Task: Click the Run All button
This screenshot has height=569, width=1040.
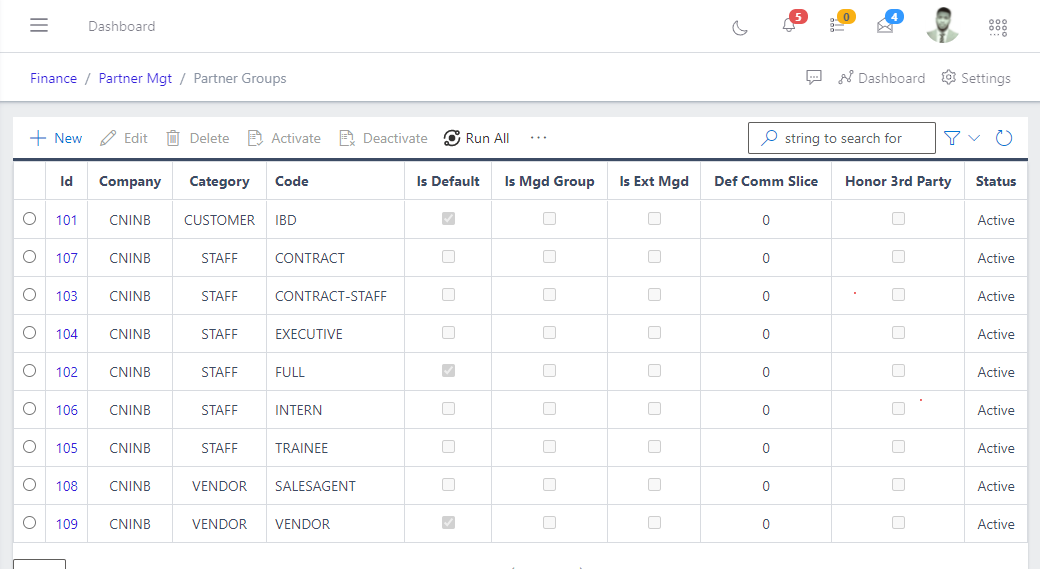Action: (x=476, y=138)
